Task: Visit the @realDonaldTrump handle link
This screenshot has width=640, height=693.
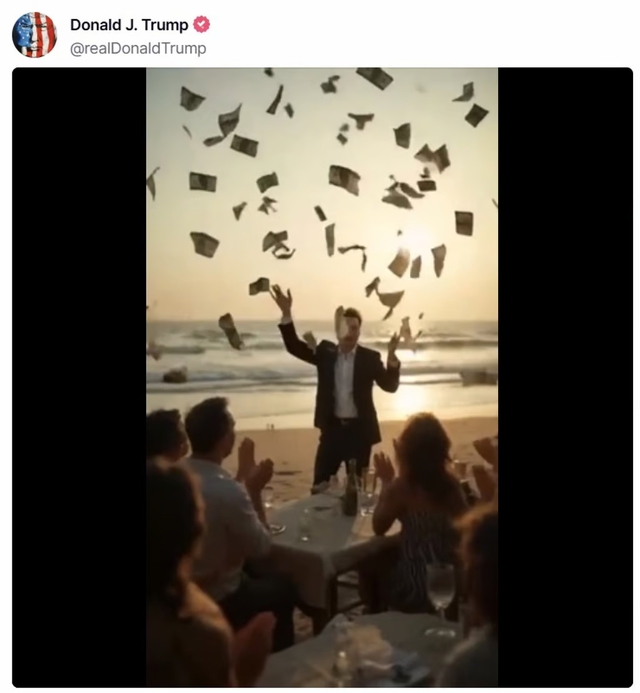Action: point(138,48)
